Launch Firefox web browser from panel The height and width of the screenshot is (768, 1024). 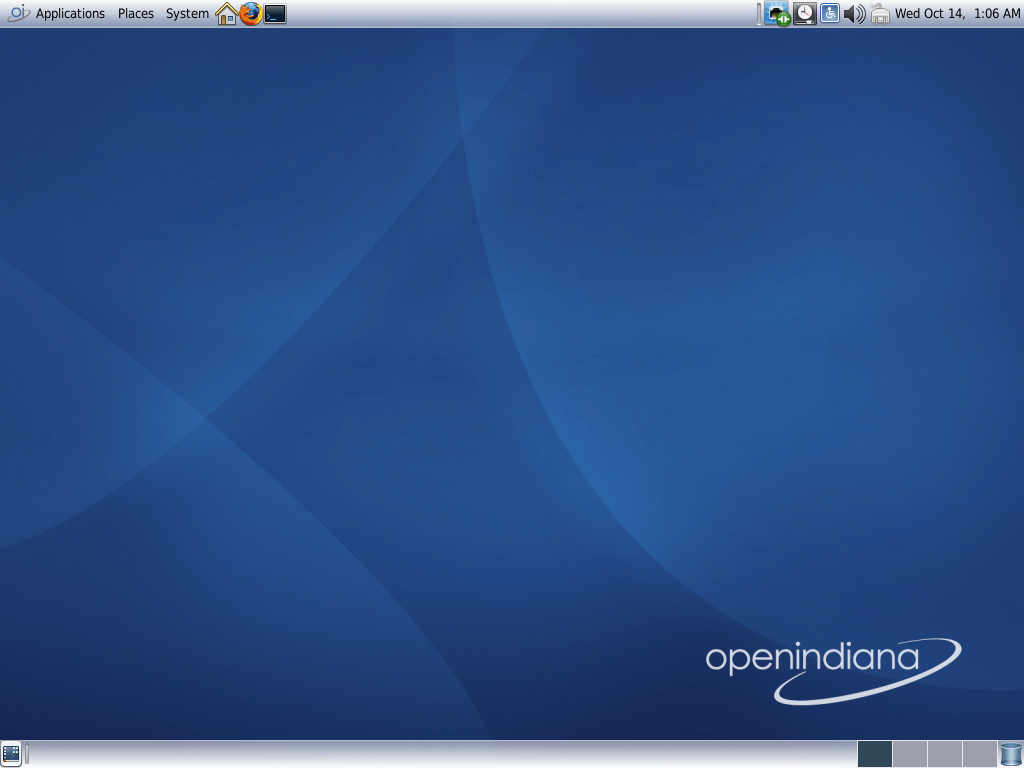[x=251, y=14]
